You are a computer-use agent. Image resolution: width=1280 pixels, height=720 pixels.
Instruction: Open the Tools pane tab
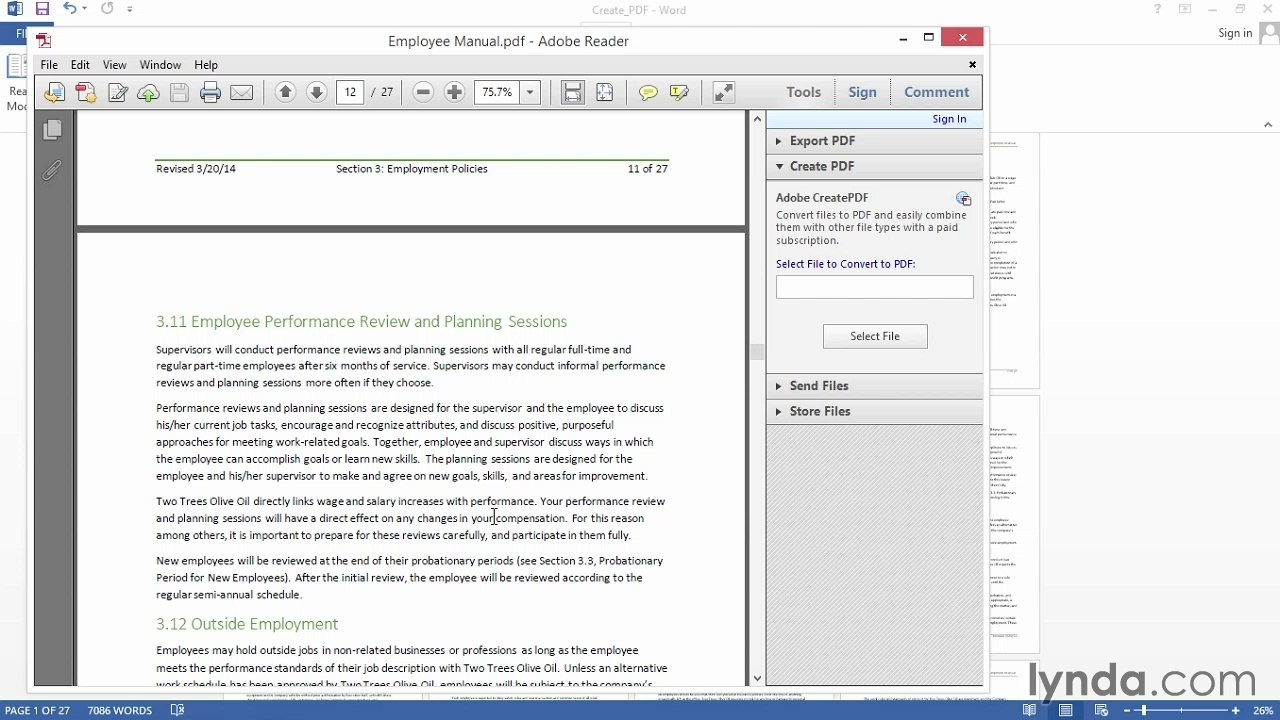803,92
